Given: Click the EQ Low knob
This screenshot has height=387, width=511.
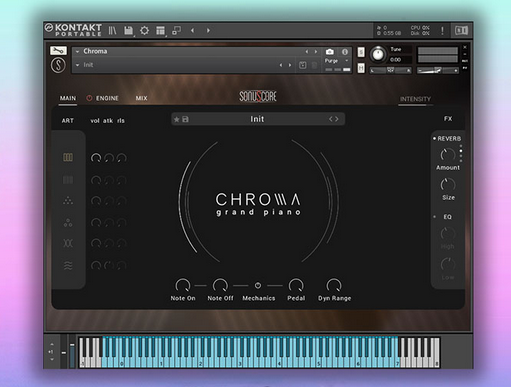Looking at the screenshot, I should click(x=448, y=265).
